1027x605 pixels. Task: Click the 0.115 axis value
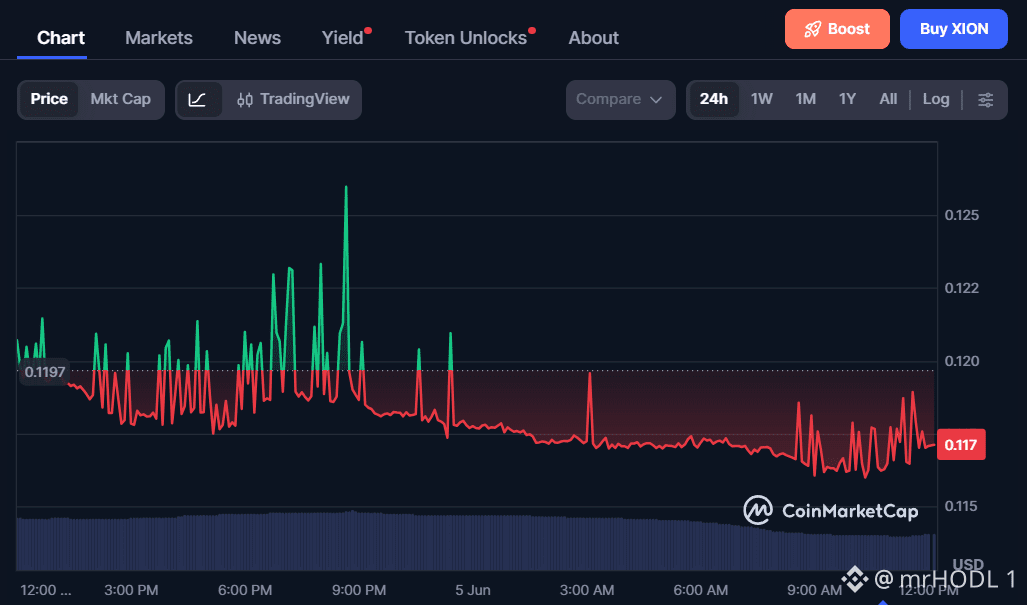(961, 506)
